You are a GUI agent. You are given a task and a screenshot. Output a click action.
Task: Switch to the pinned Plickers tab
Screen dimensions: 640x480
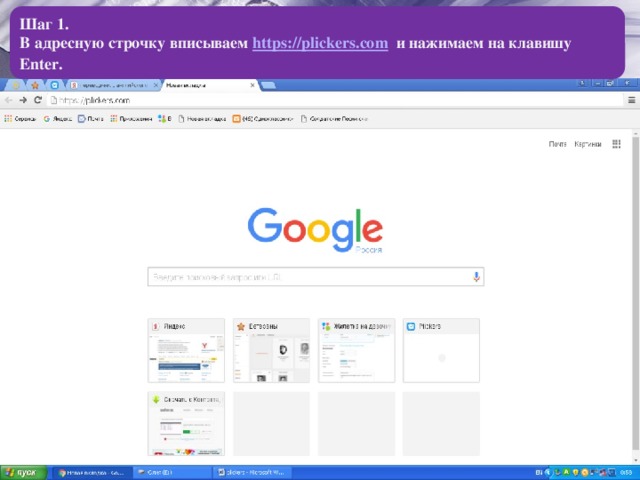(x=54, y=85)
